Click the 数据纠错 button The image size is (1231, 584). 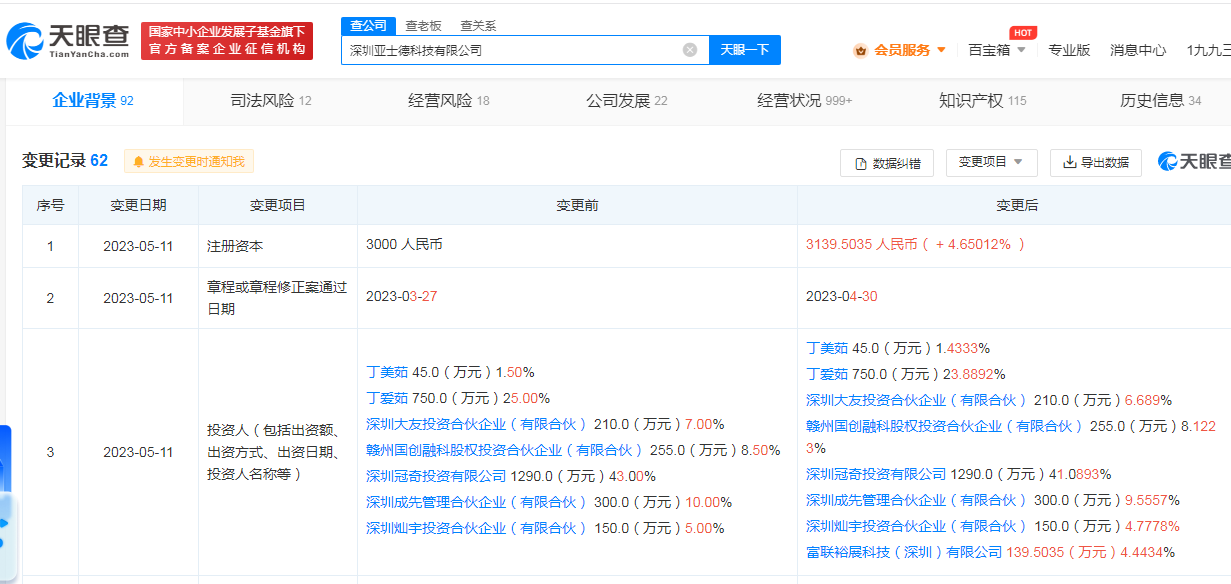tap(887, 163)
